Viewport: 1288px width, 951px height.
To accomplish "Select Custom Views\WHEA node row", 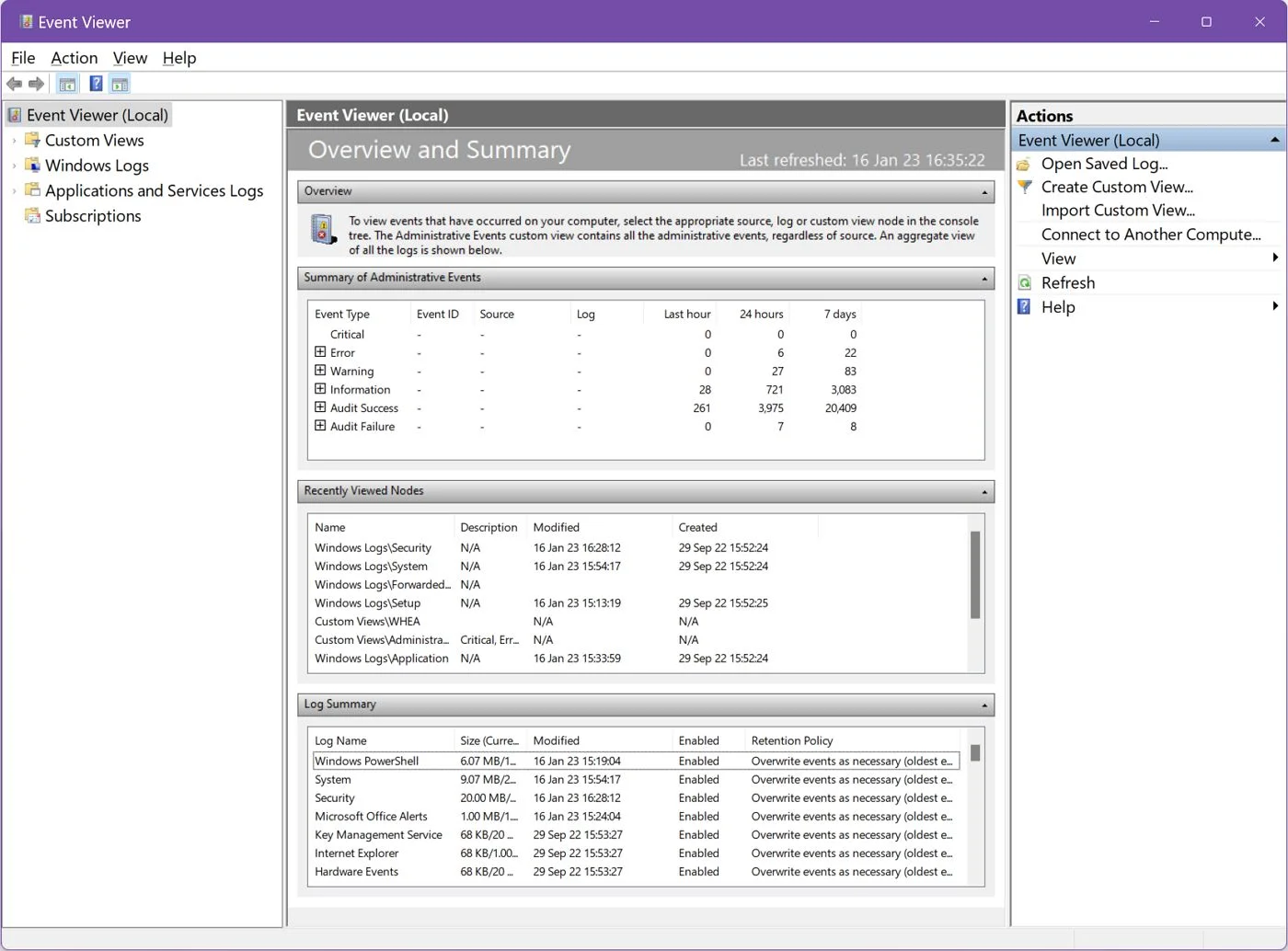I will pos(637,621).
